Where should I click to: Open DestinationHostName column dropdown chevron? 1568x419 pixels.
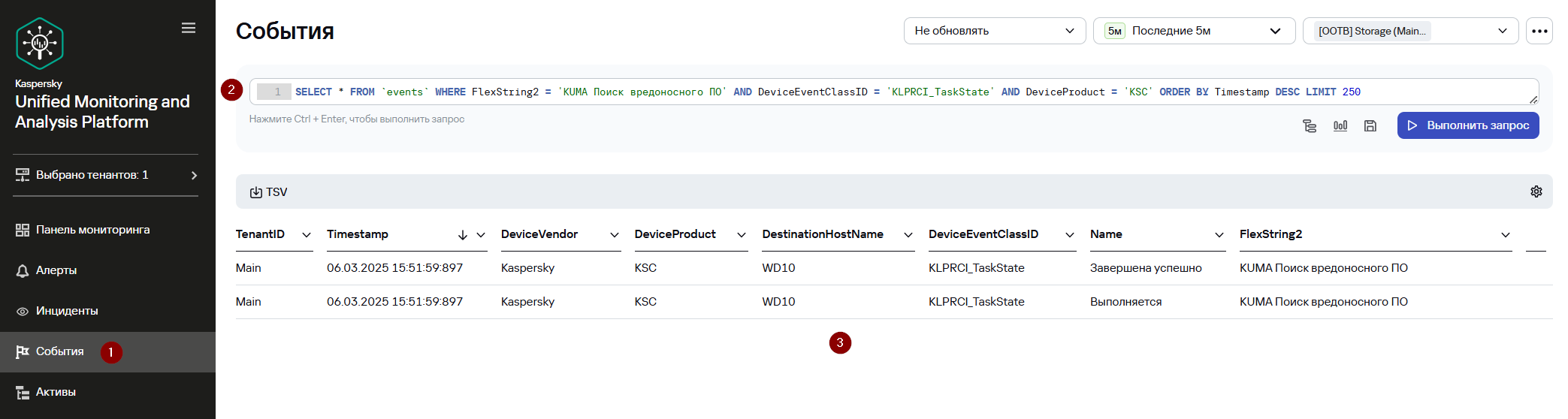(908, 235)
